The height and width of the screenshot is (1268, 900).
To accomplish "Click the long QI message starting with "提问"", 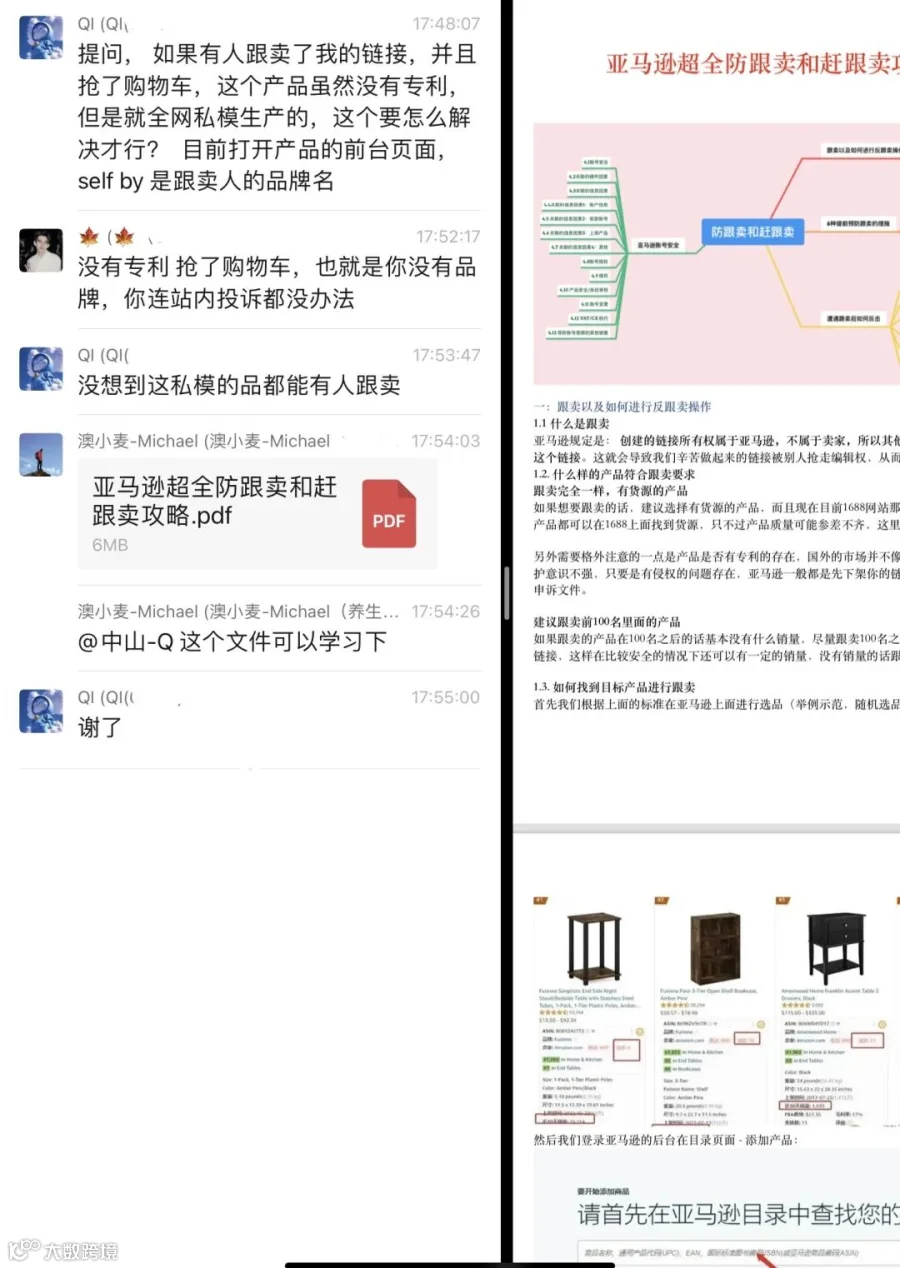I will [x=275, y=117].
